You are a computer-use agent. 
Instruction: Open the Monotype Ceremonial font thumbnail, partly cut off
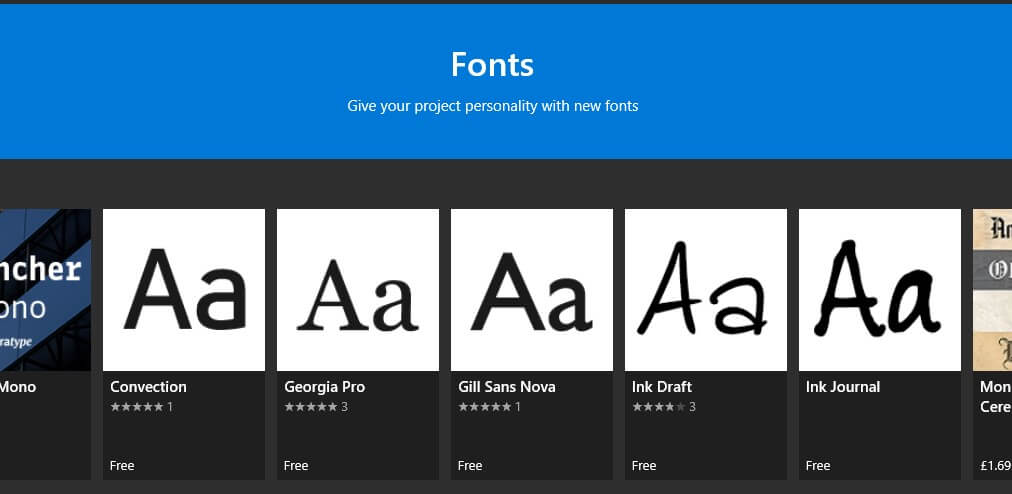pos(993,290)
